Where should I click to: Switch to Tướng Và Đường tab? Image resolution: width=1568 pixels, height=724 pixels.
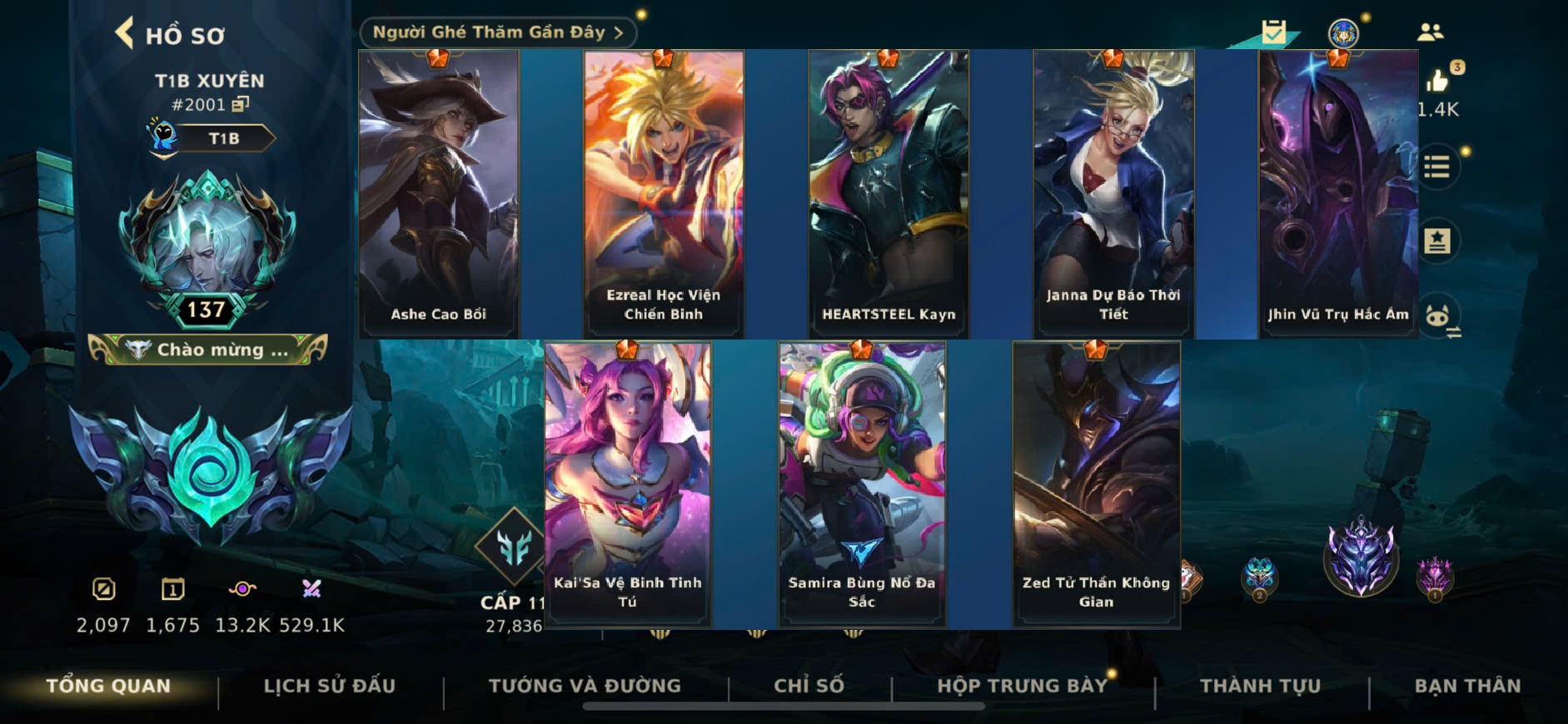point(585,686)
